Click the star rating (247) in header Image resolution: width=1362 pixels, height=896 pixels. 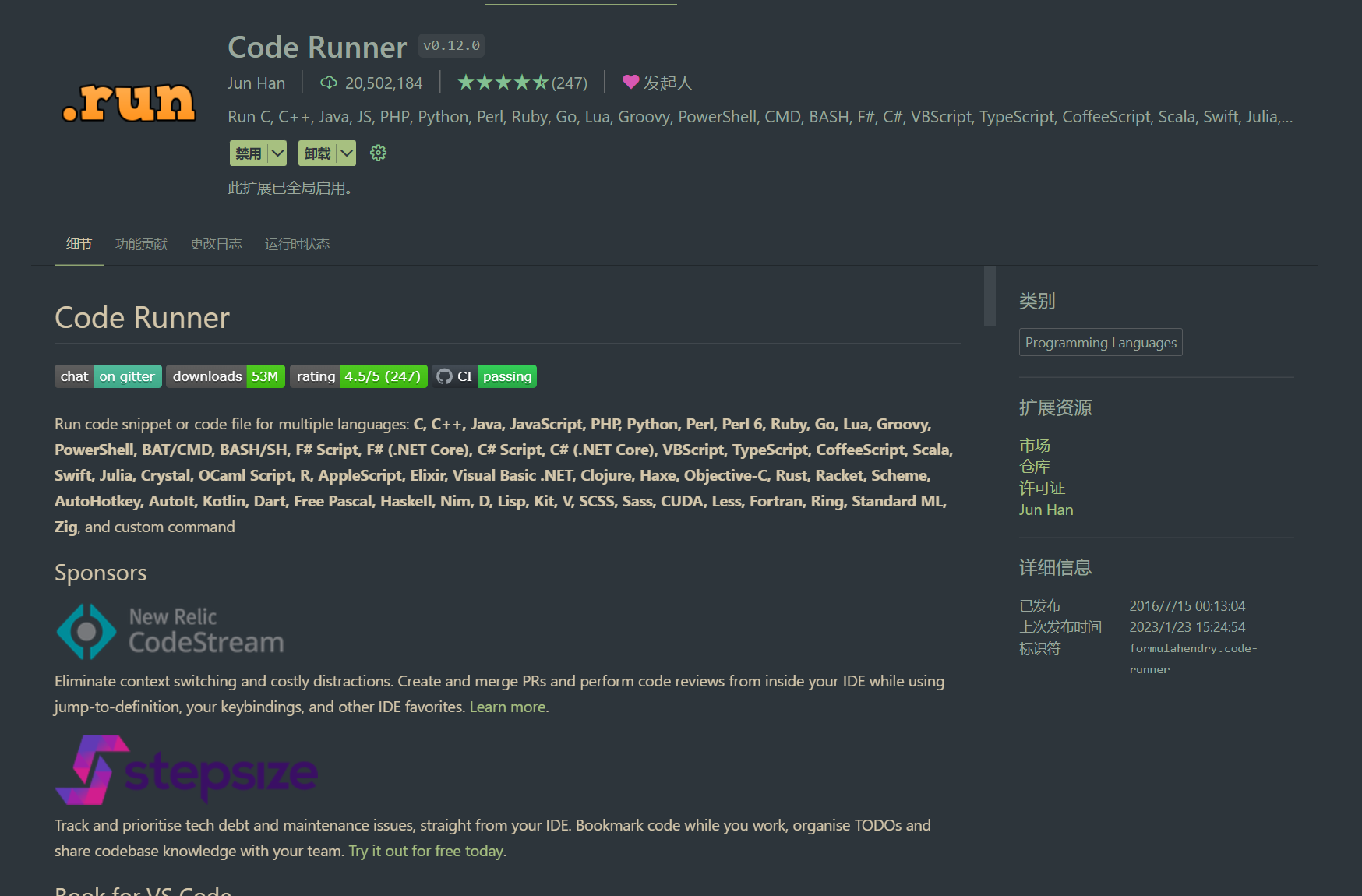pos(522,83)
